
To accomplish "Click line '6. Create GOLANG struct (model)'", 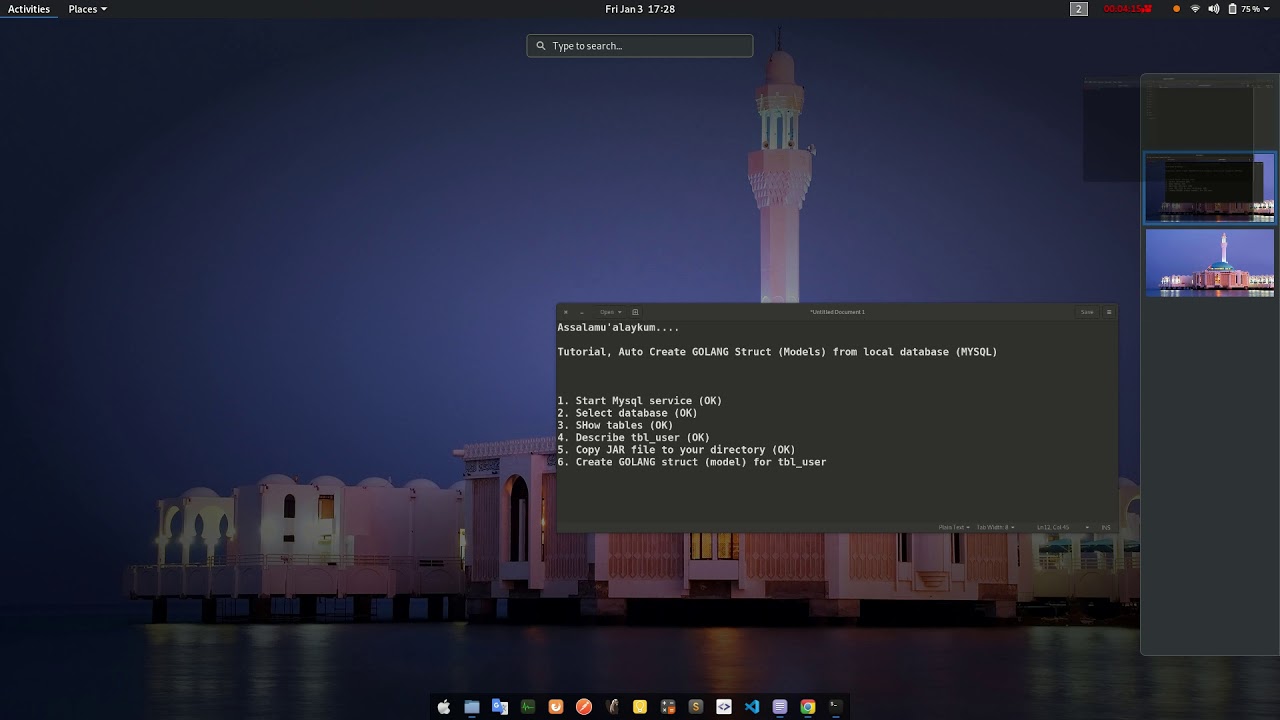I will click(x=692, y=462).
